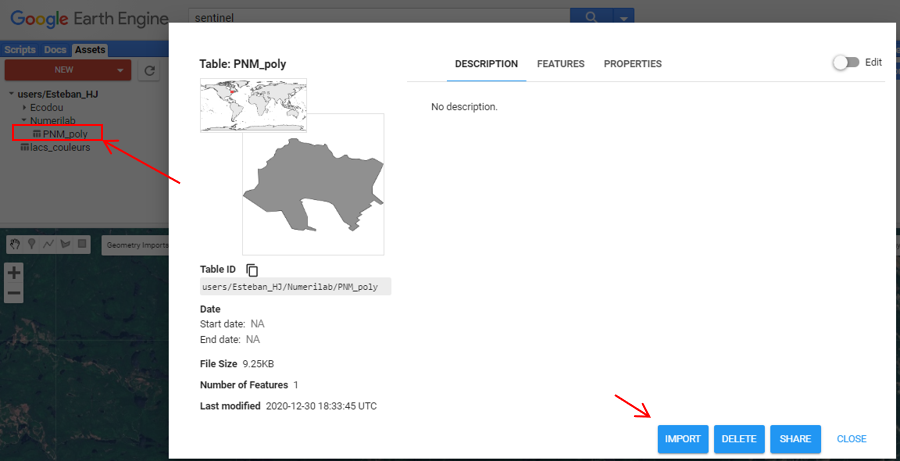Zoom out on the map
The image size is (900, 461).
click(14, 293)
